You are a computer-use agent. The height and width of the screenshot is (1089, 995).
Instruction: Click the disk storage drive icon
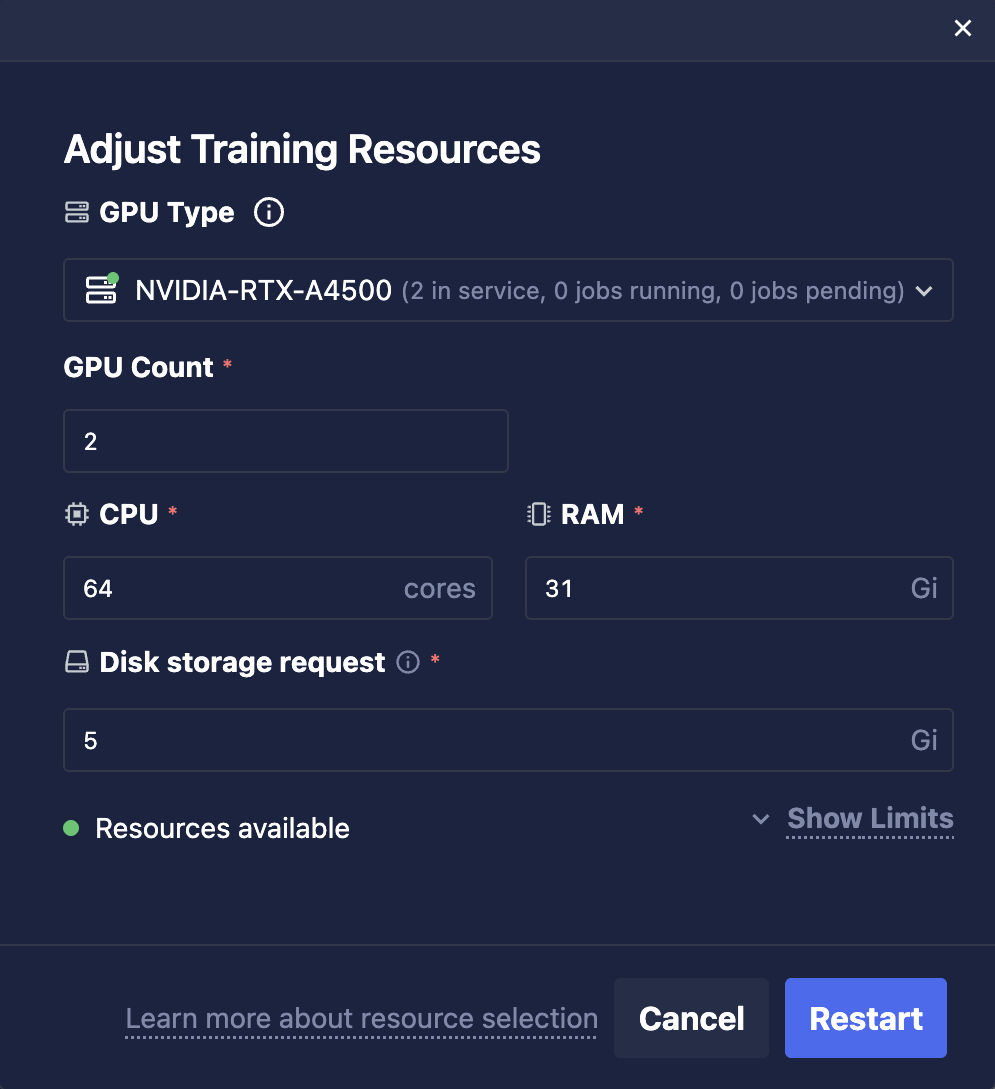tap(77, 662)
